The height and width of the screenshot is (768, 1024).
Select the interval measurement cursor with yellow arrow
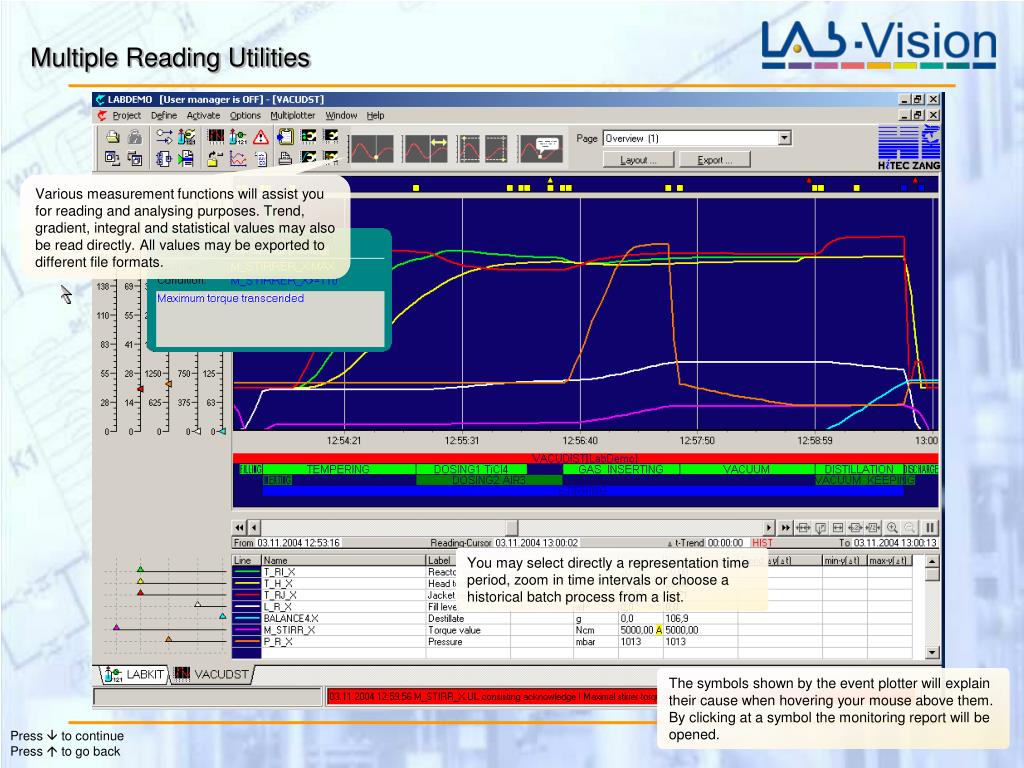pyautogui.click(x=425, y=148)
